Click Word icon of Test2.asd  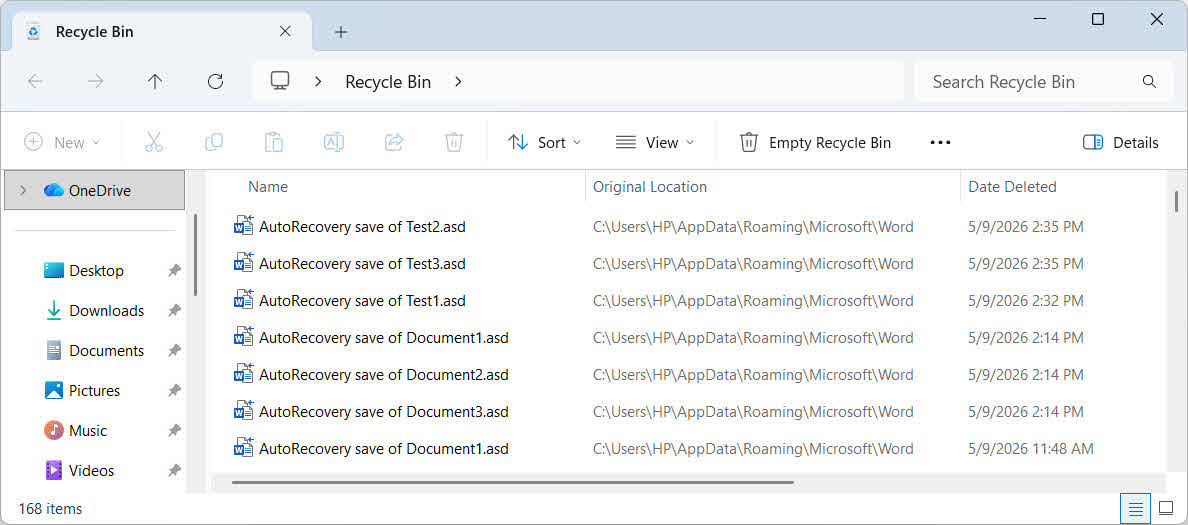point(243,226)
